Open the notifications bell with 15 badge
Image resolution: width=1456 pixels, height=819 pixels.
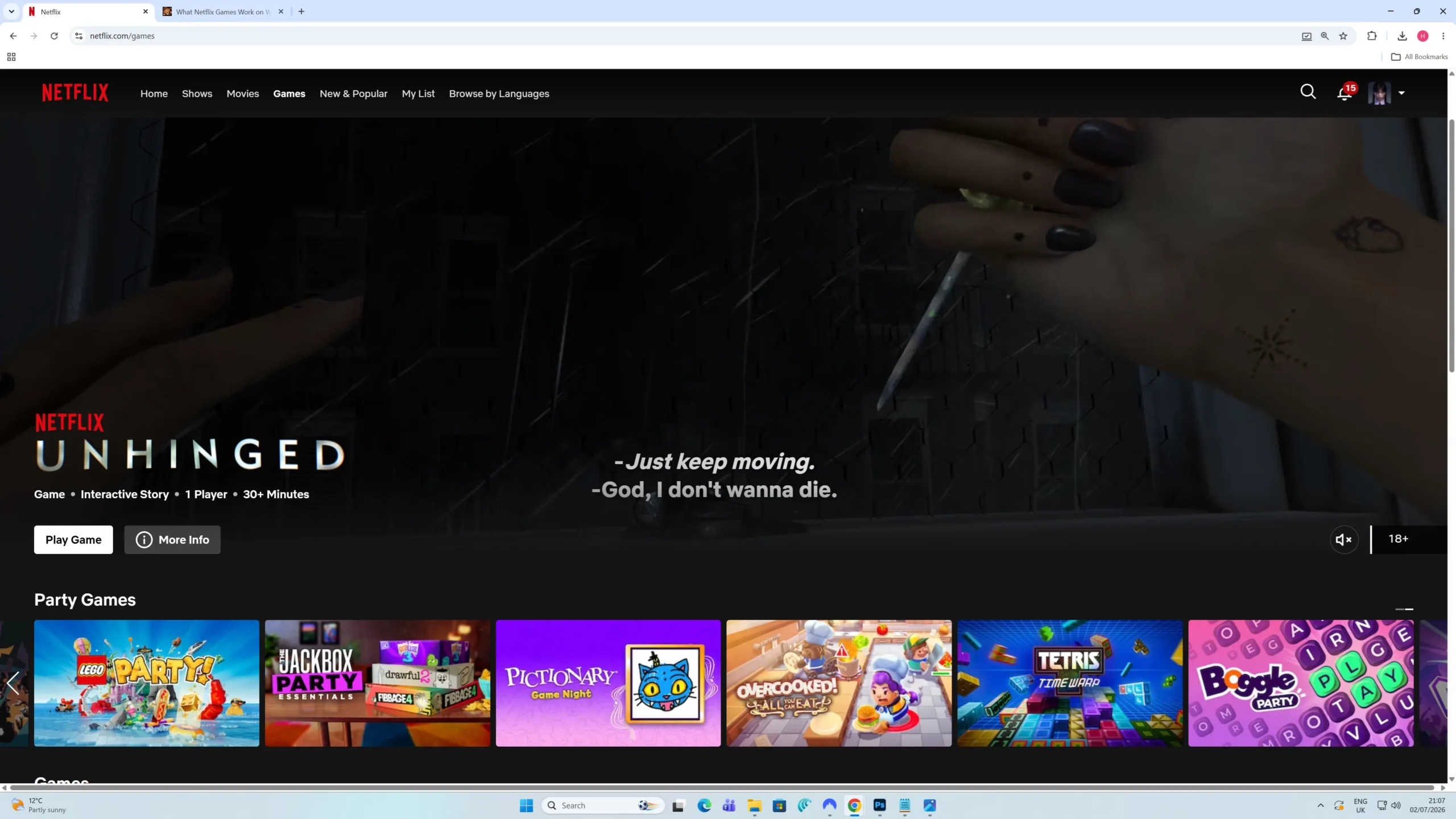click(1346, 92)
